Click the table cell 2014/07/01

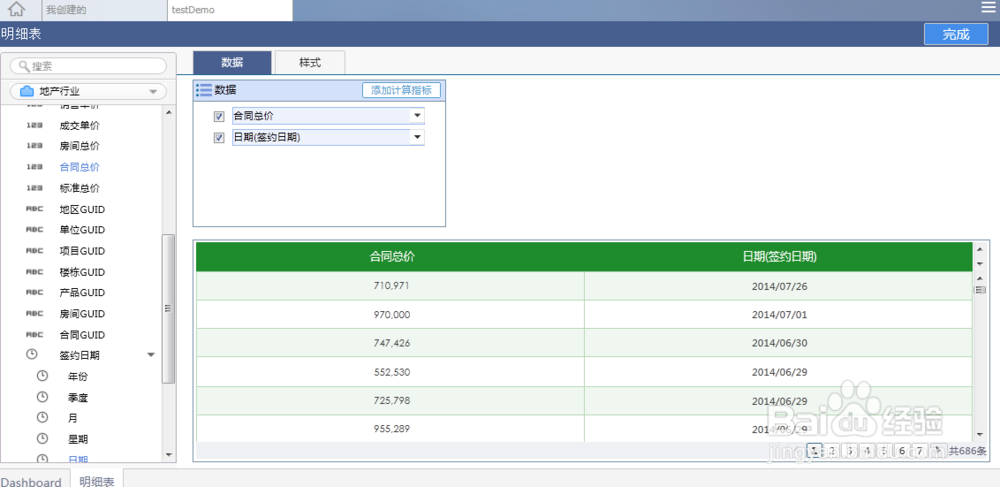[779, 314]
